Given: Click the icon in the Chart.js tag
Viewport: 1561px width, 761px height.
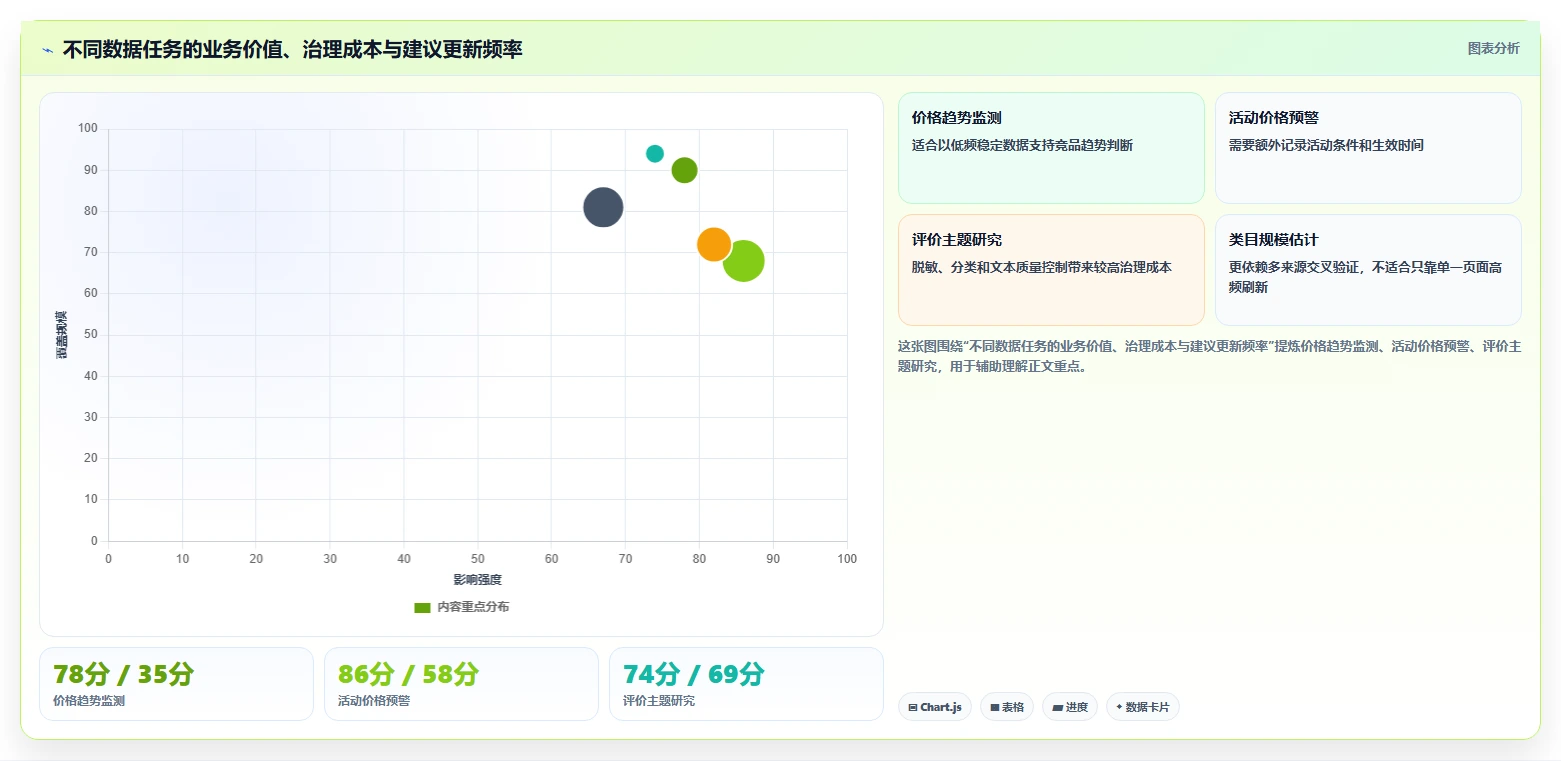Looking at the screenshot, I should tap(913, 707).
